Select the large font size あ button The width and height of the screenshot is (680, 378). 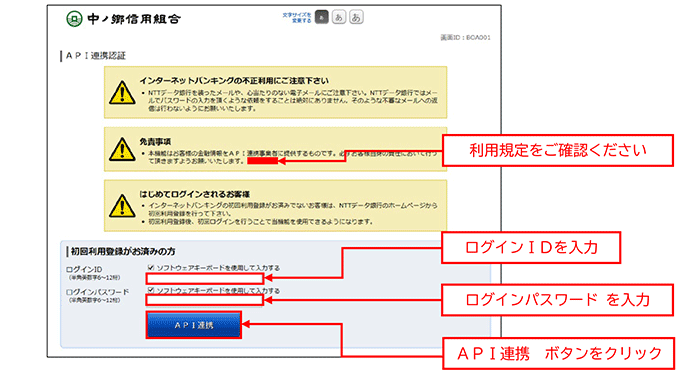tap(356, 17)
